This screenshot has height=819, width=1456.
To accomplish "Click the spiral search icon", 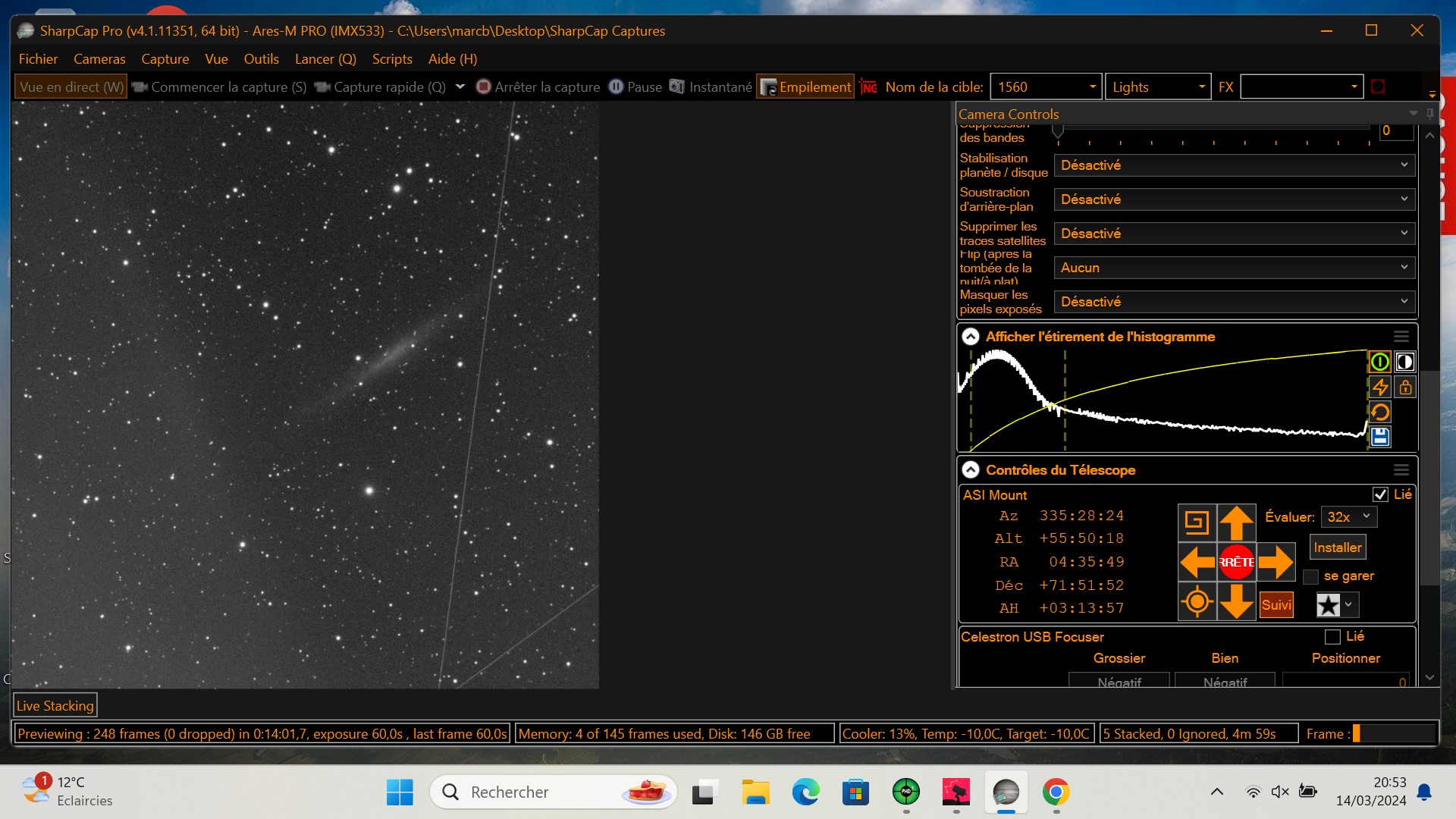I will tap(1197, 523).
